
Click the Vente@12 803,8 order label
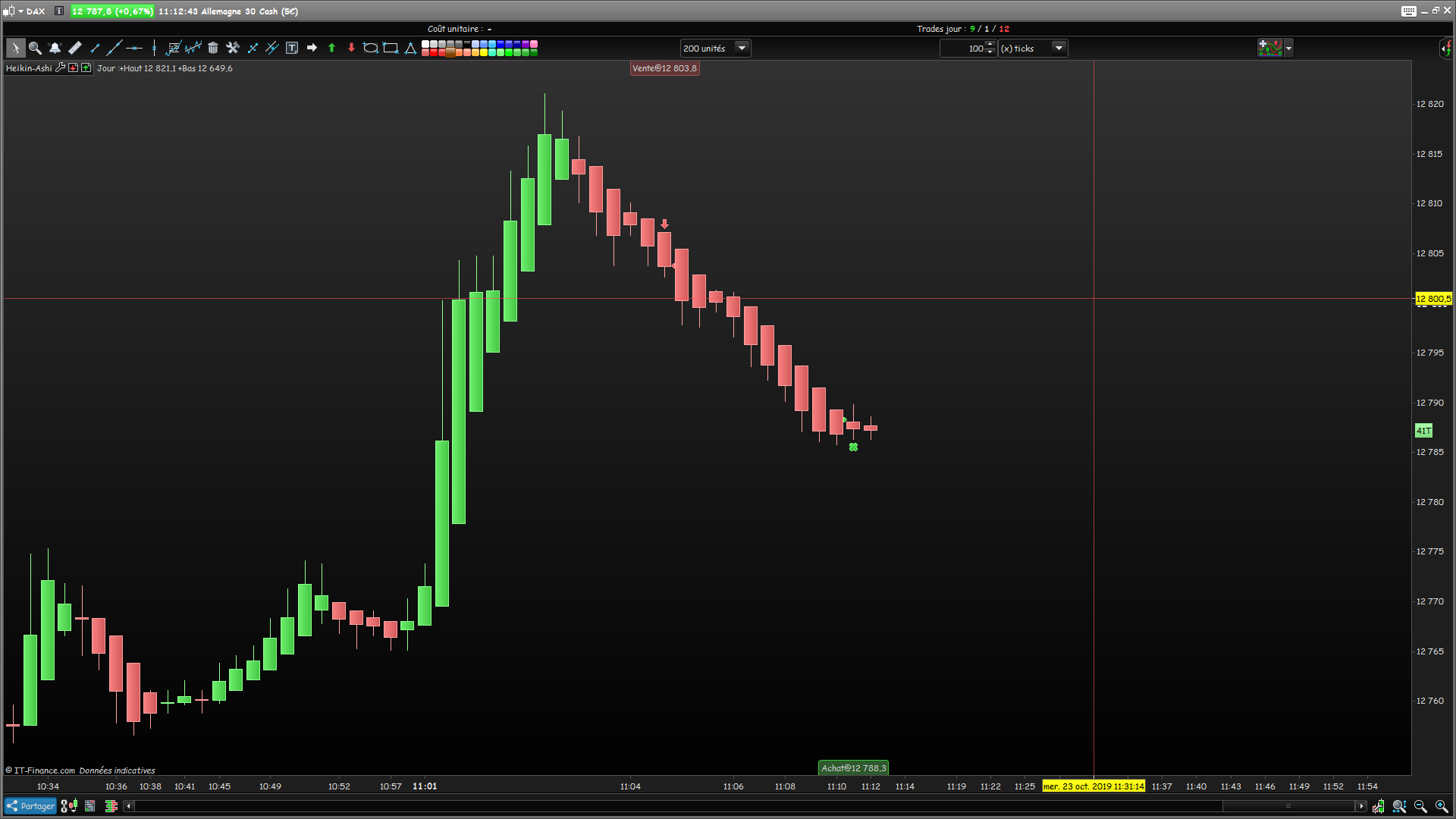click(664, 68)
